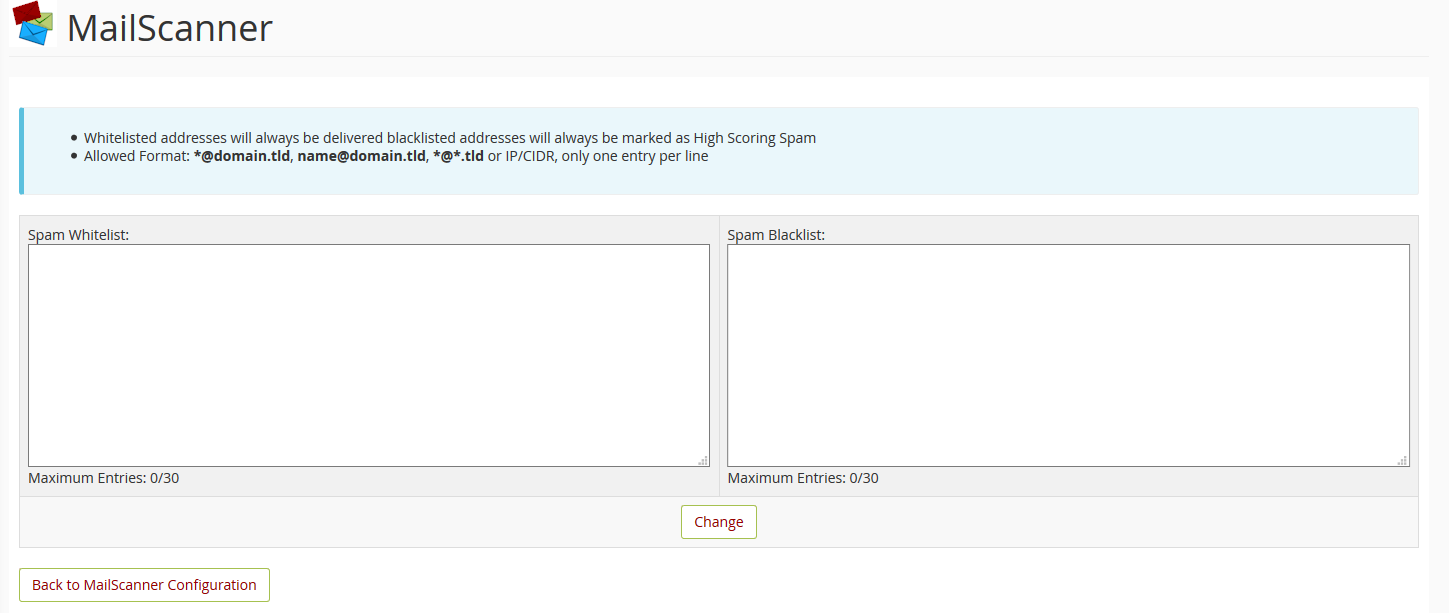This screenshot has width=1449, height=613.
Task: Click the "Spam Whitelist:" label
Action: click(79, 235)
